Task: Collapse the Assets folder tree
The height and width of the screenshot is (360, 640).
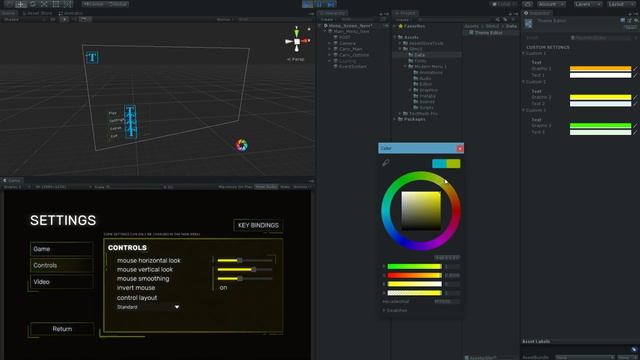Action: pyautogui.click(x=395, y=38)
